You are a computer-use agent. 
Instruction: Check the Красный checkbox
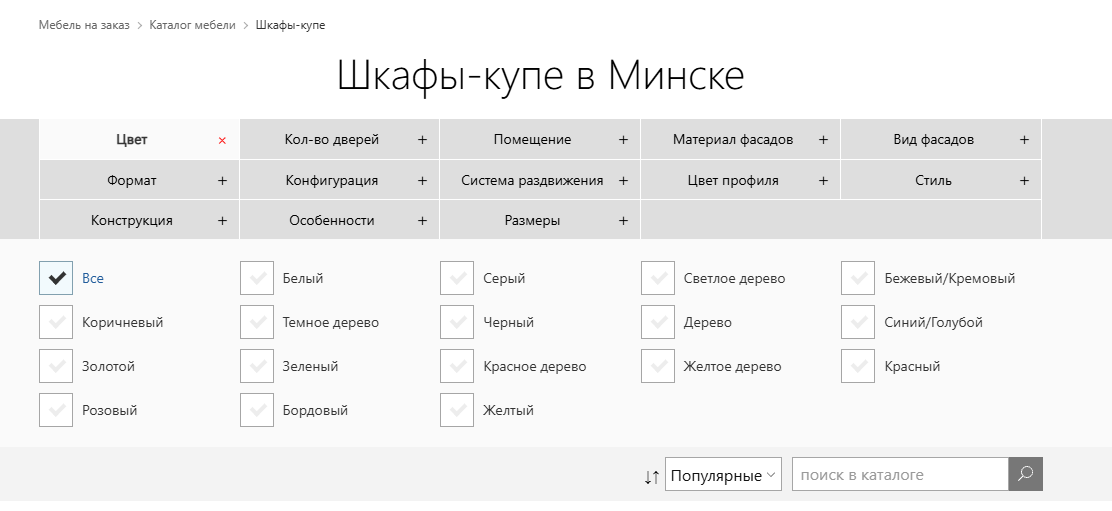pos(858,366)
